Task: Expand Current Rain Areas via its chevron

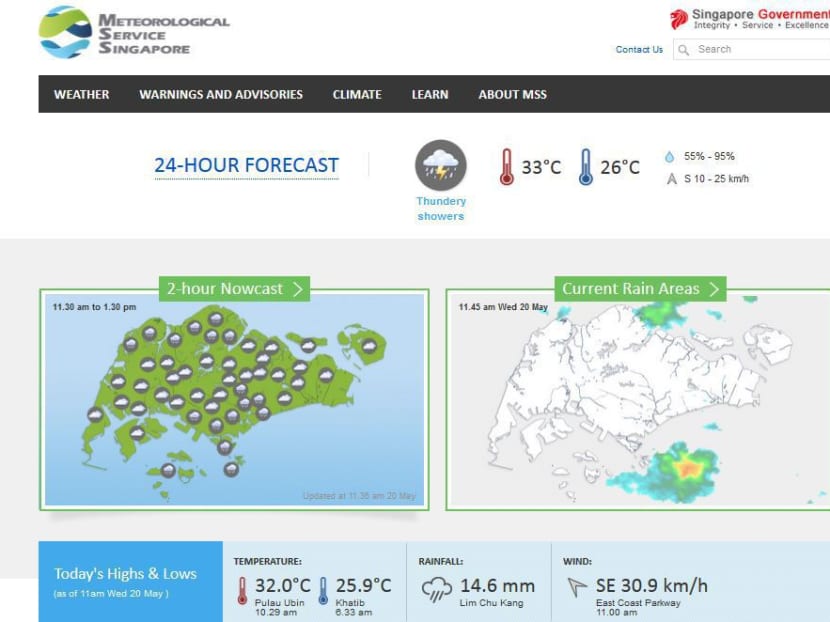Action: [x=715, y=288]
